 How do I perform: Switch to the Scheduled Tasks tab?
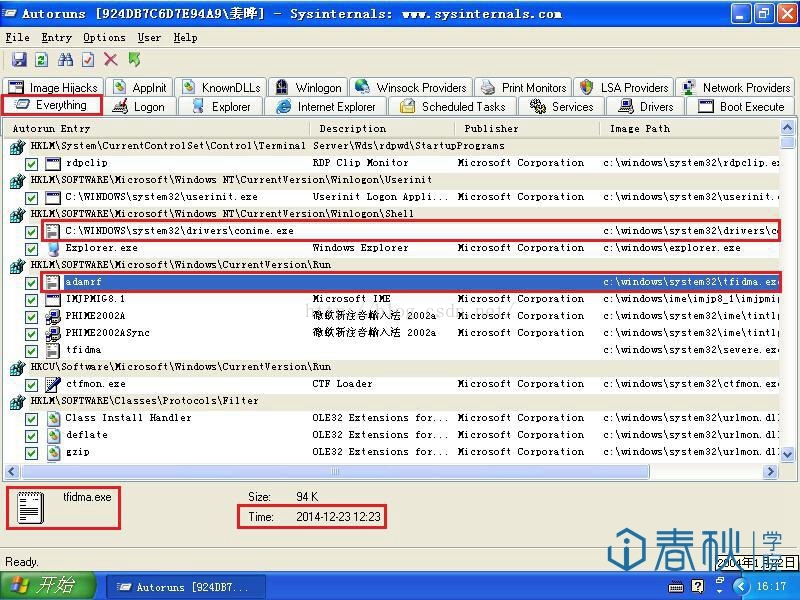(453, 107)
